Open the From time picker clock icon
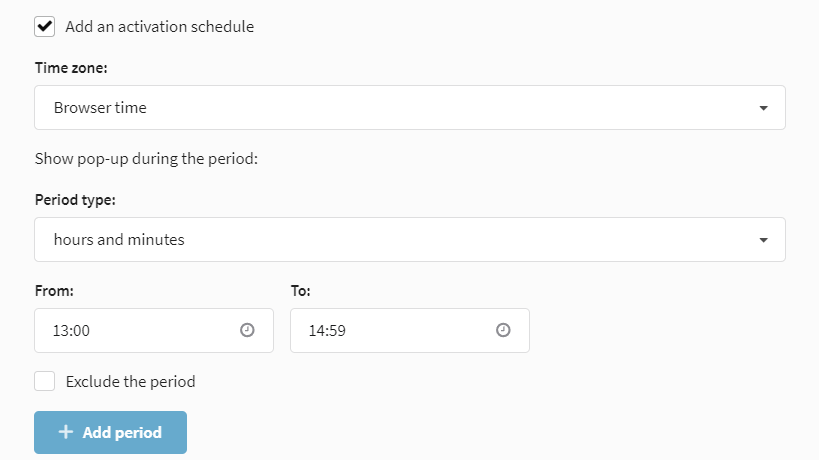The image size is (819, 460). pyautogui.click(x=247, y=330)
